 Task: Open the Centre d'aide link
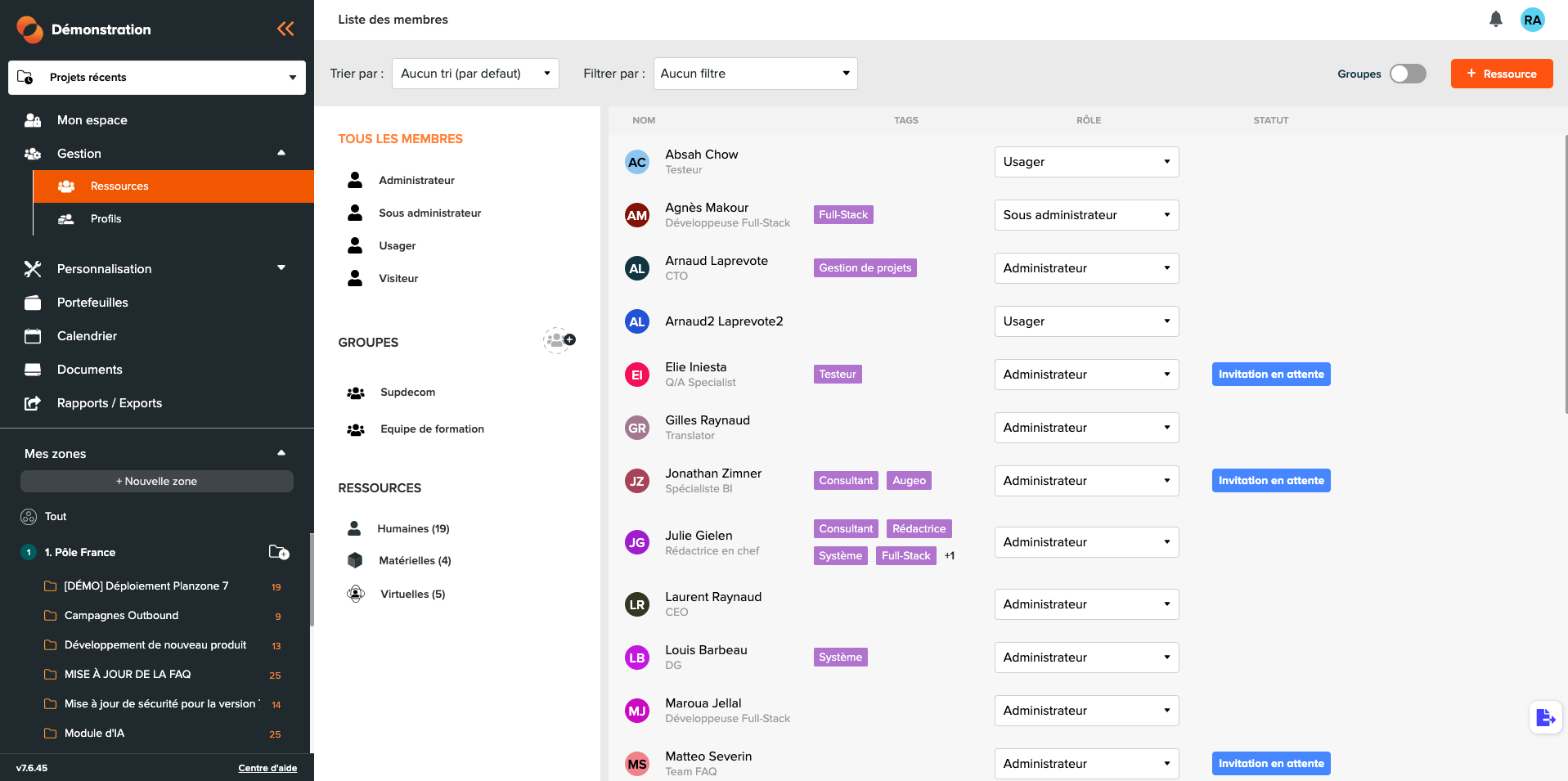click(x=267, y=768)
